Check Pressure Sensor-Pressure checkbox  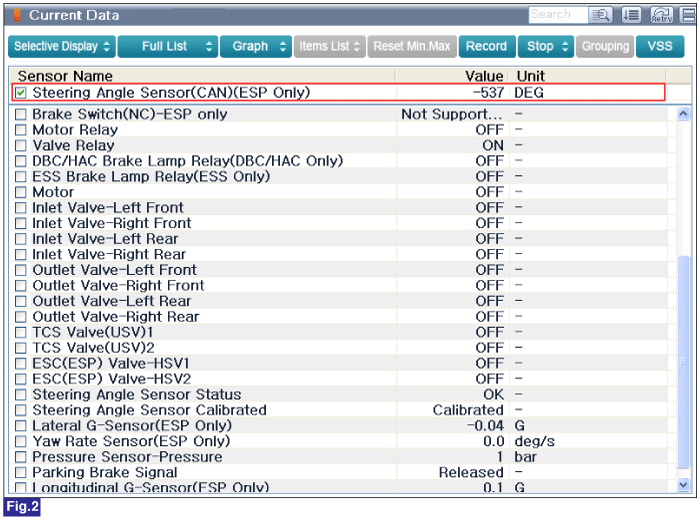(21, 457)
